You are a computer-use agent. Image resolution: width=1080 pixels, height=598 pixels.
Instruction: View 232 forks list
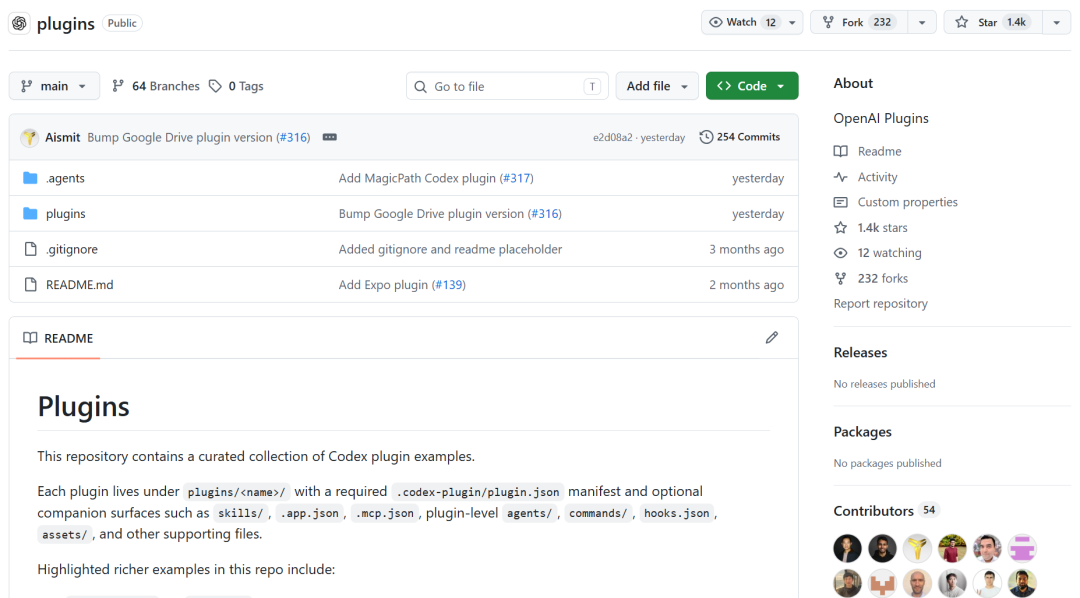point(882,278)
